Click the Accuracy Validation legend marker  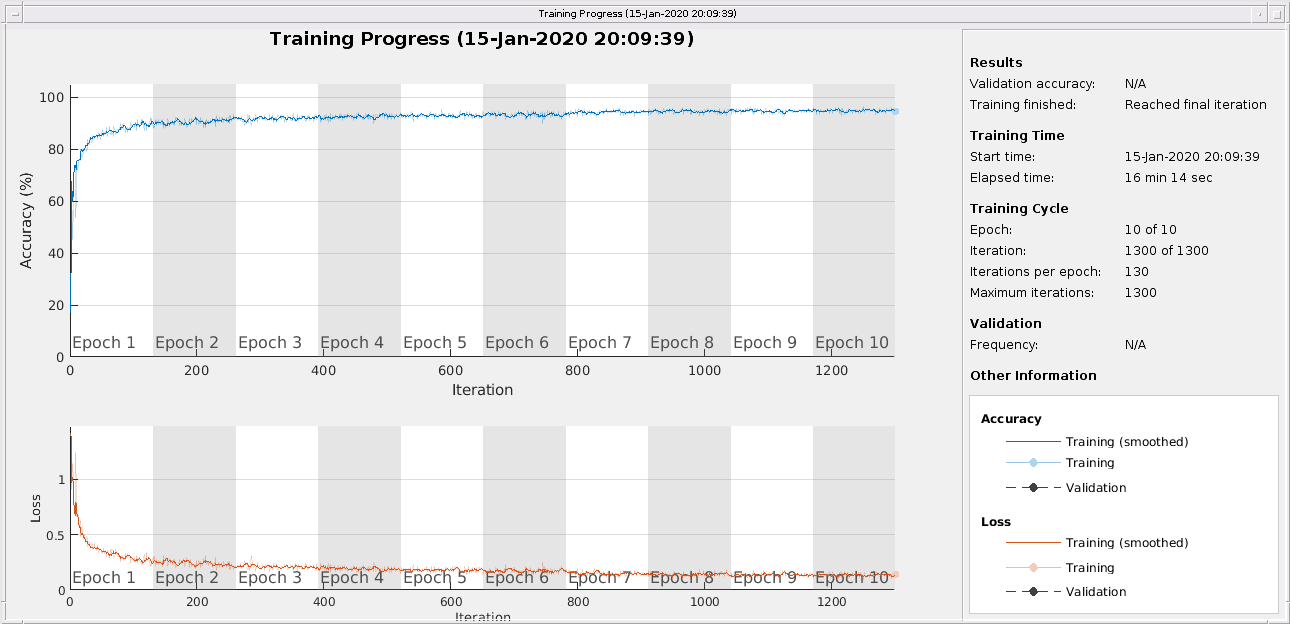tap(1033, 488)
